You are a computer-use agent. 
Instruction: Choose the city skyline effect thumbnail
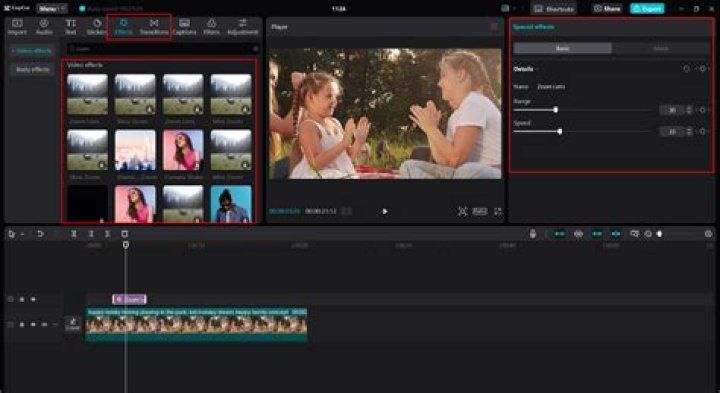click(x=135, y=150)
